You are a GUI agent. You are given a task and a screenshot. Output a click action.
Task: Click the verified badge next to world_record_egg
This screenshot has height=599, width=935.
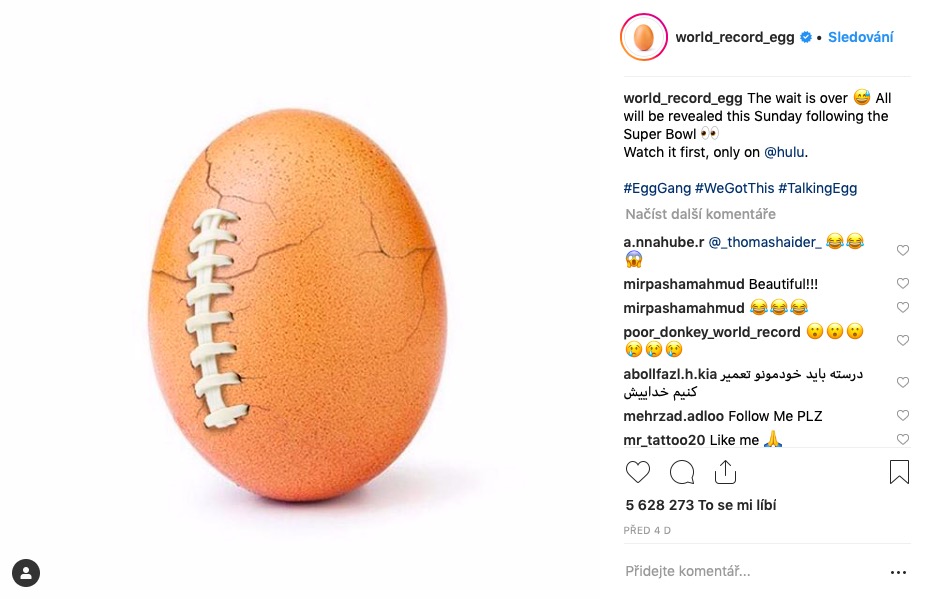tap(803, 37)
